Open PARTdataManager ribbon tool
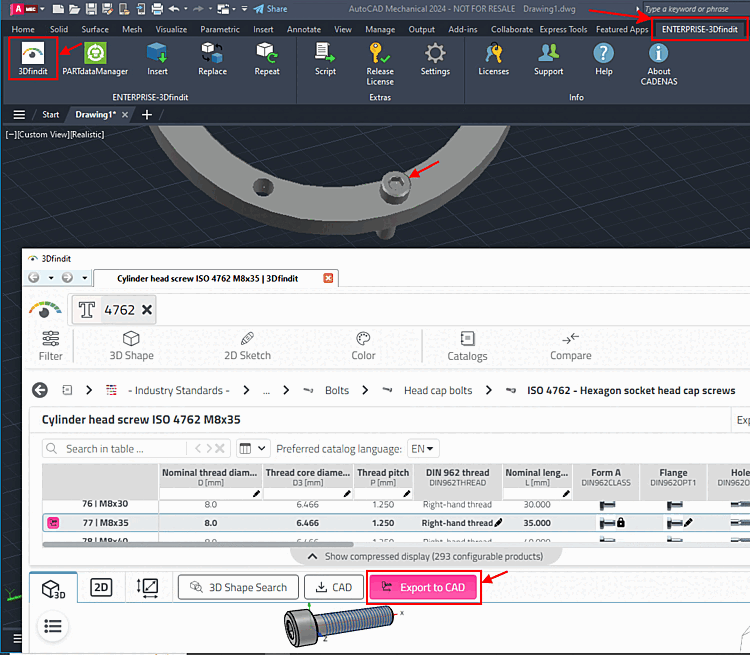Viewport: 750px width, 655px height. (95, 59)
